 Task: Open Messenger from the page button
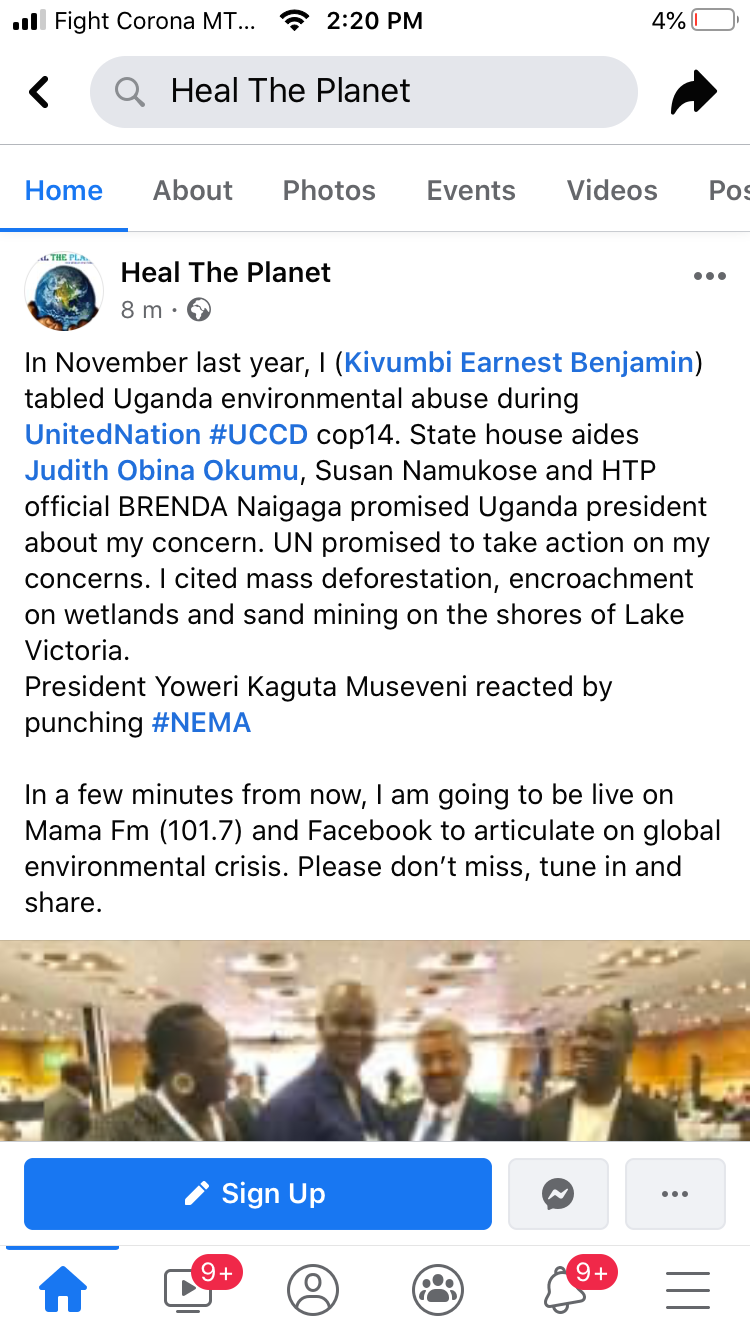tap(558, 1193)
